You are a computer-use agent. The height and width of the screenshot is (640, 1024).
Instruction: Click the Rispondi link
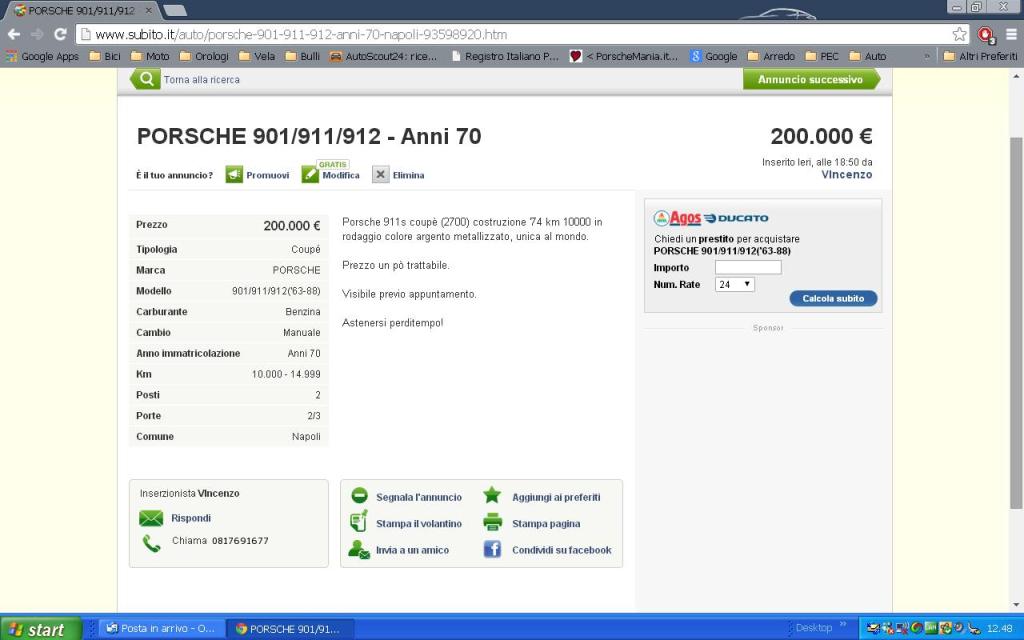[x=191, y=518]
